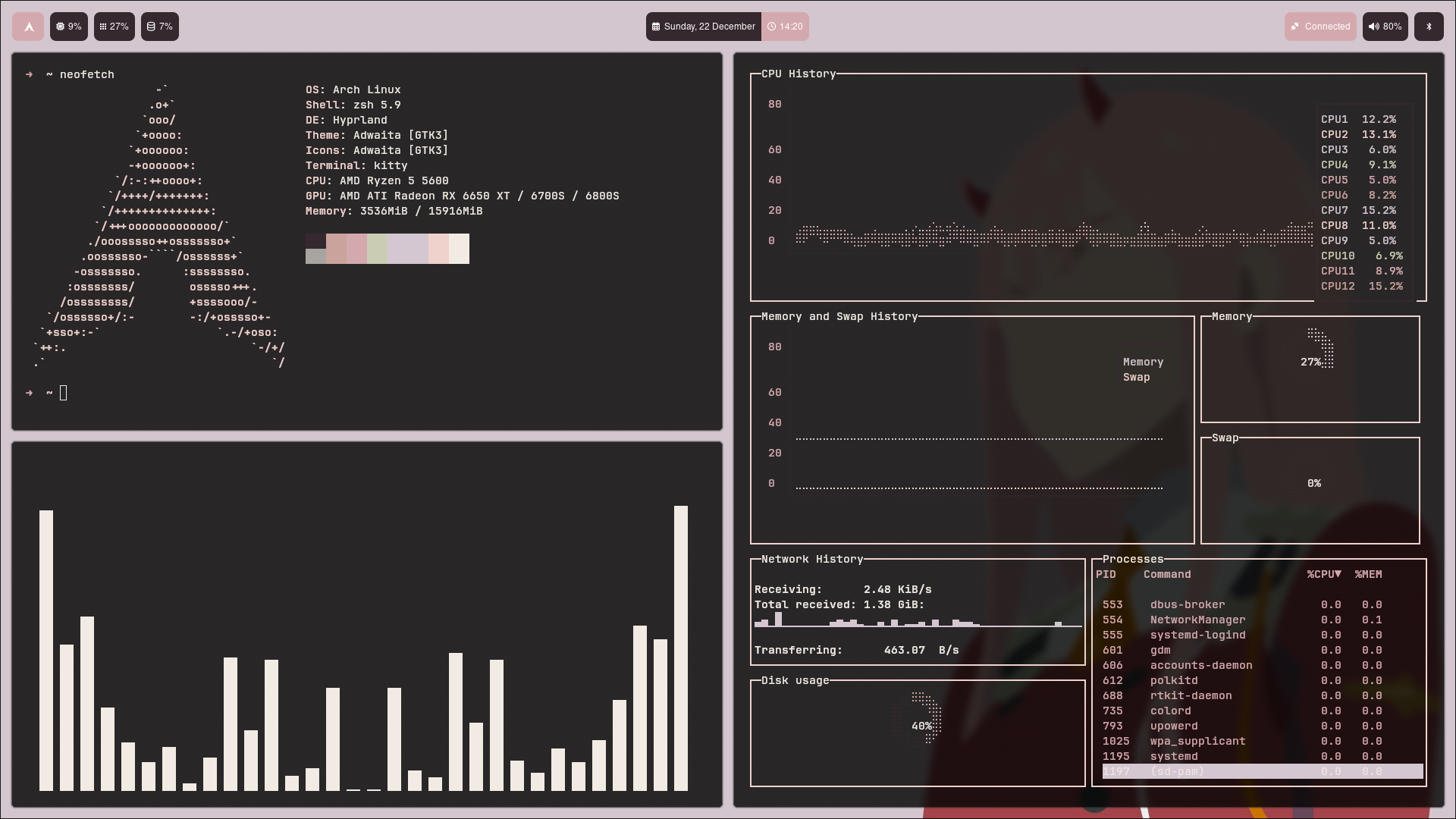Image resolution: width=1456 pixels, height=819 pixels.
Task: Open the Bluetooth icon in top bar
Action: [1429, 27]
